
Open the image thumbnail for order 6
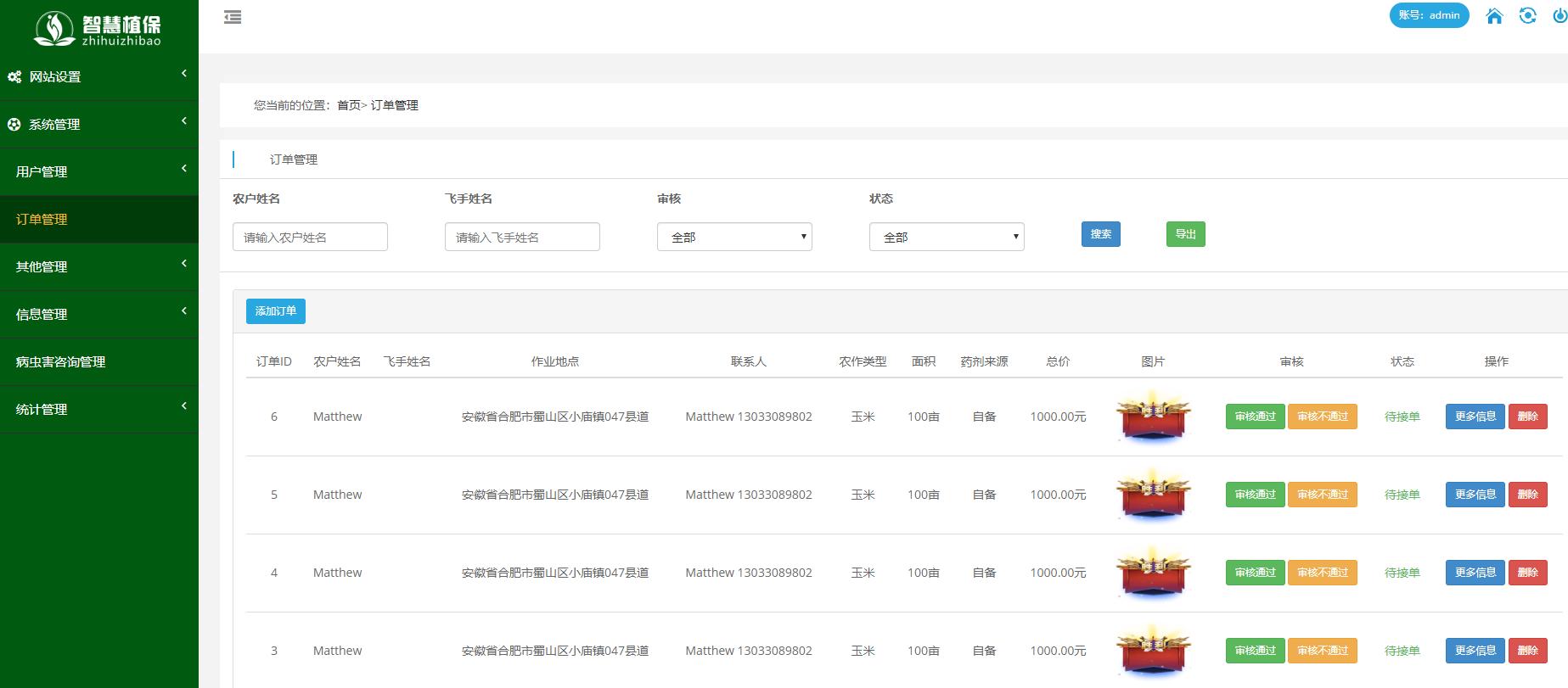point(1153,417)
